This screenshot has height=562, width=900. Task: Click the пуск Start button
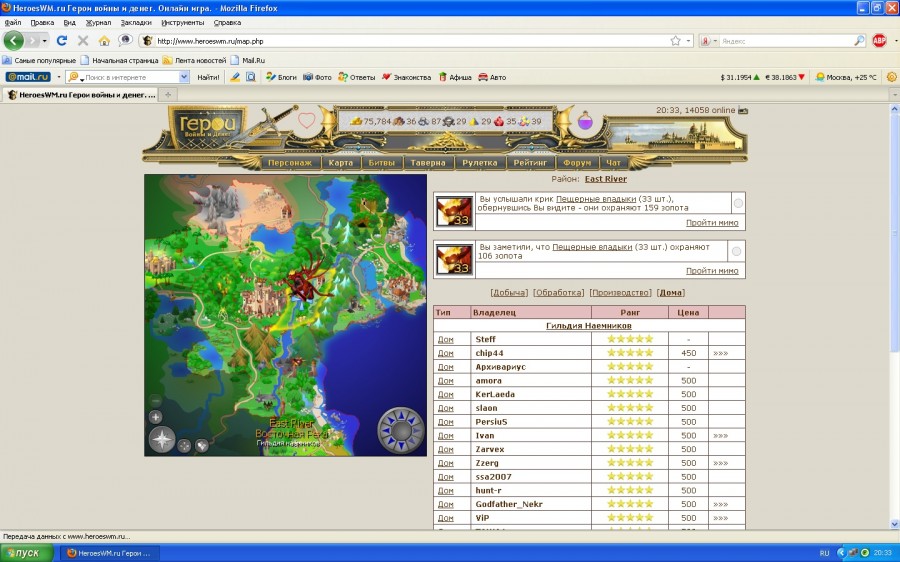click(x=27, y=553)
